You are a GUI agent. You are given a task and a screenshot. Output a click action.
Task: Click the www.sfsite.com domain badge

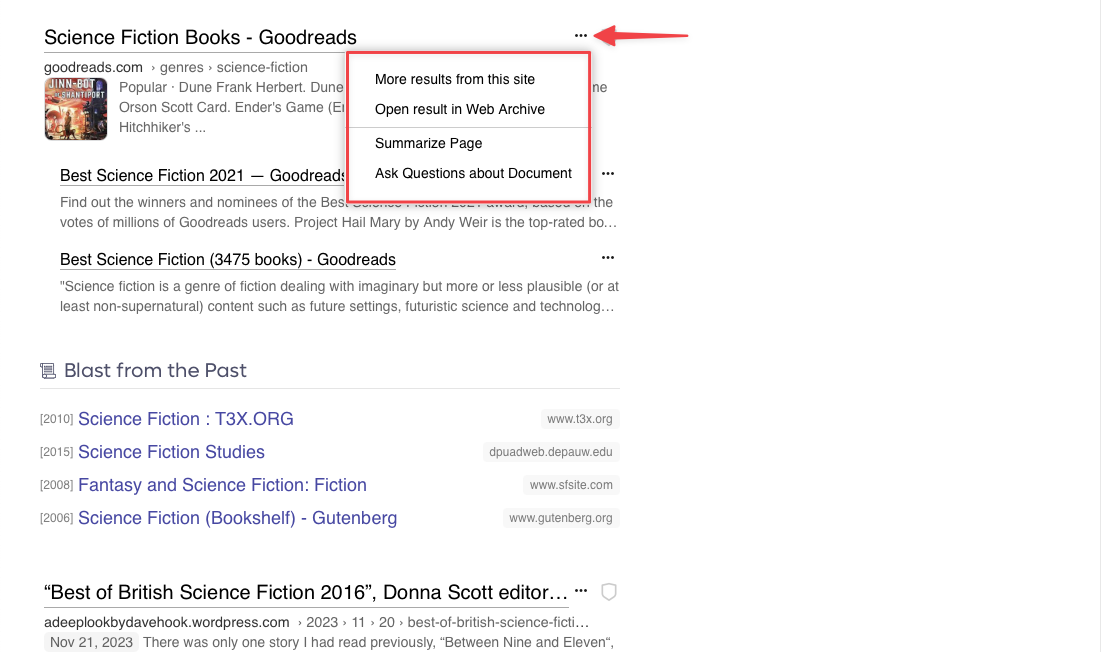click(x=571, y=485)
